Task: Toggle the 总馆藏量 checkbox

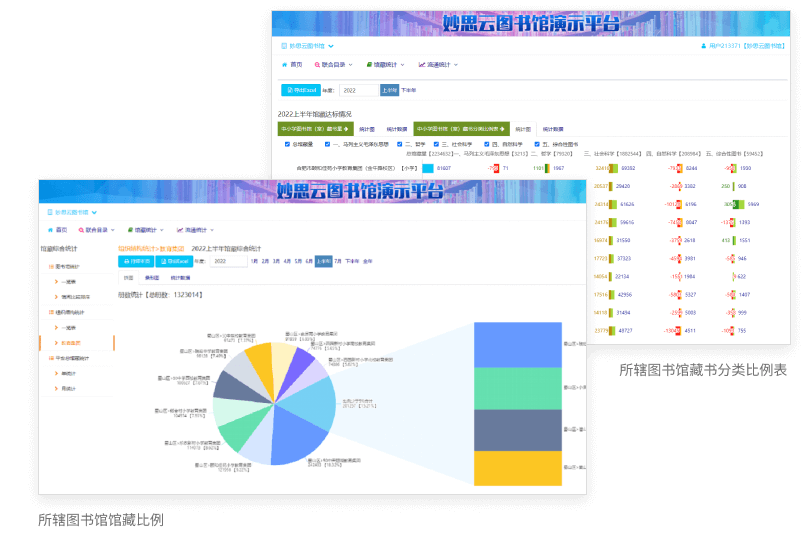Action: tap(287, 144)
